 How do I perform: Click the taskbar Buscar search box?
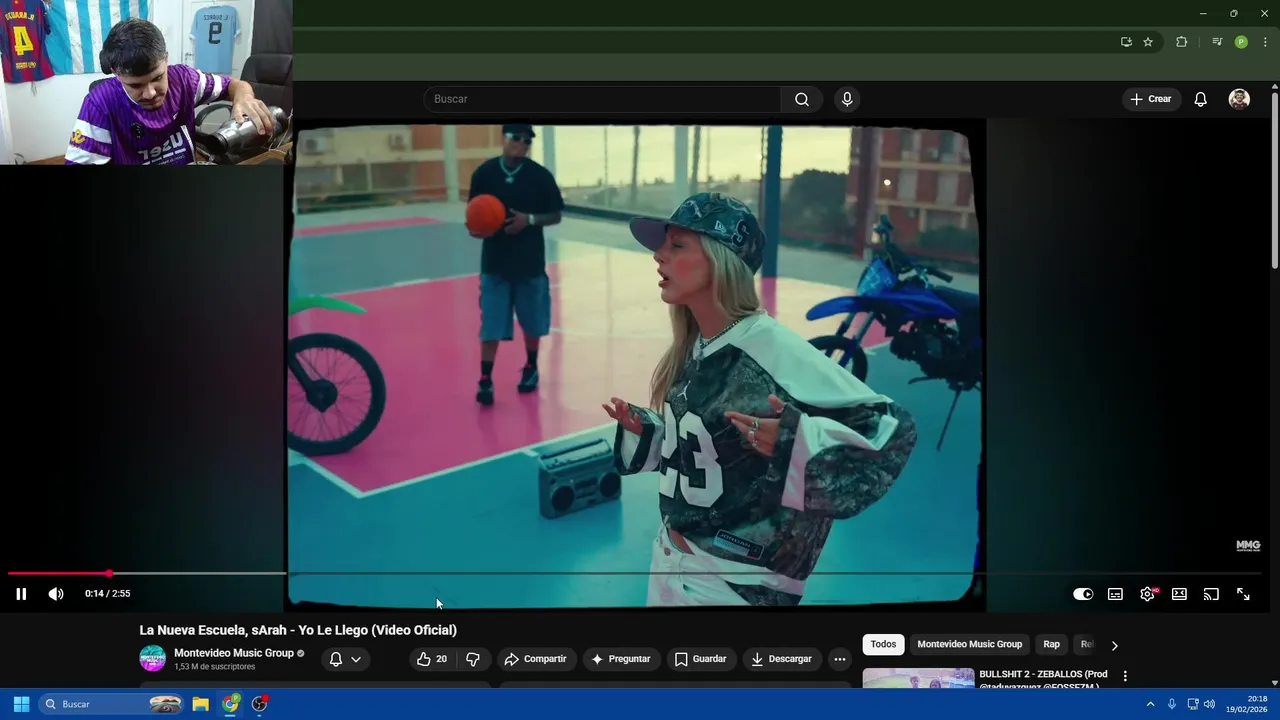pos(111,704)
